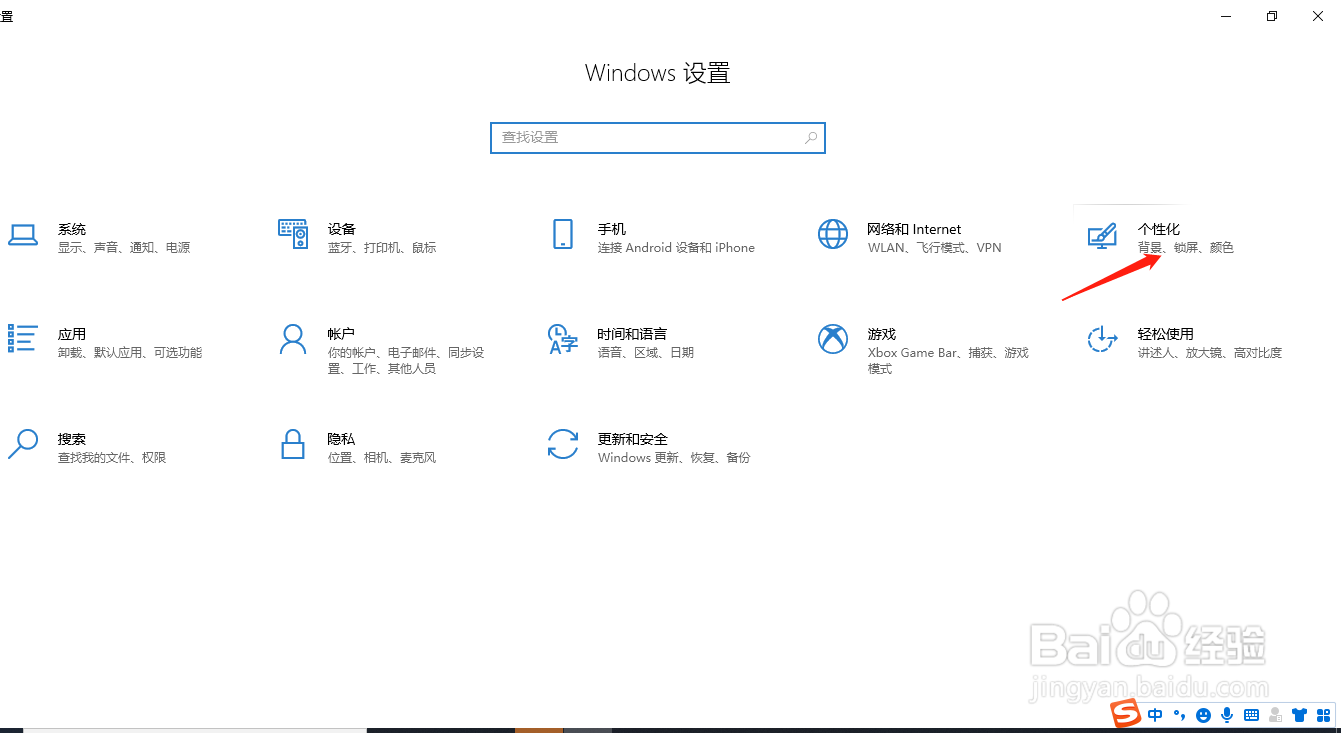Activate Sogou voice input microphone icon

[1227, 715]
